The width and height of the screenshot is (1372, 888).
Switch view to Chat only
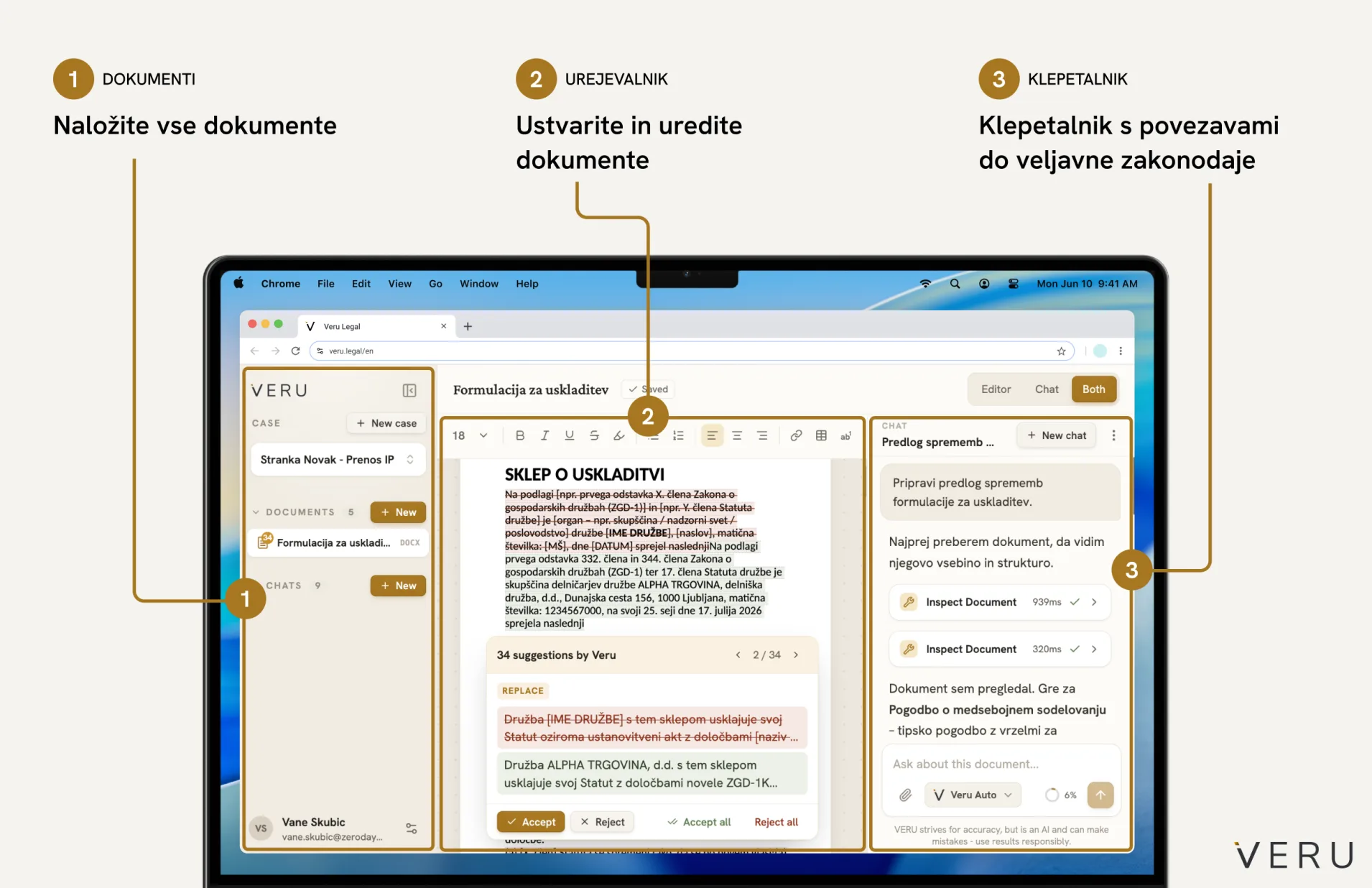tap(1047, 389)
